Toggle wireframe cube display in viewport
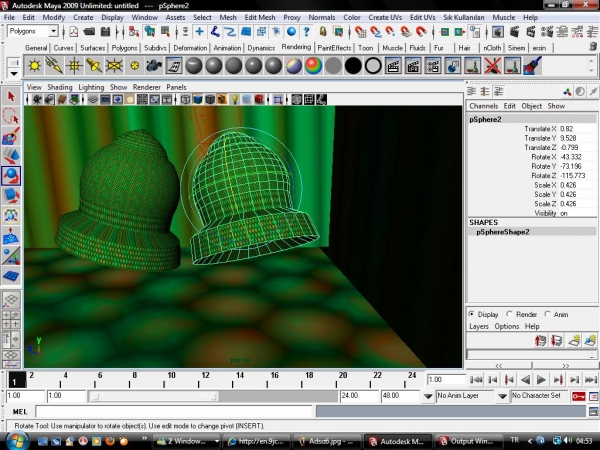The width and height of the screenshot is (600, 450). pos(185,100)
